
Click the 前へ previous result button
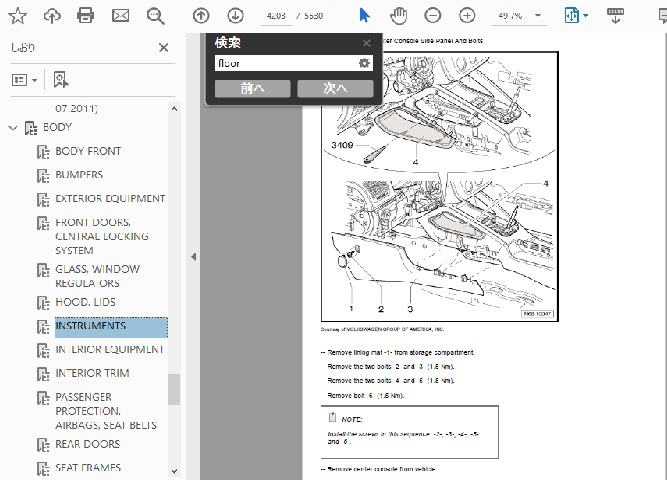pos(253,88)
